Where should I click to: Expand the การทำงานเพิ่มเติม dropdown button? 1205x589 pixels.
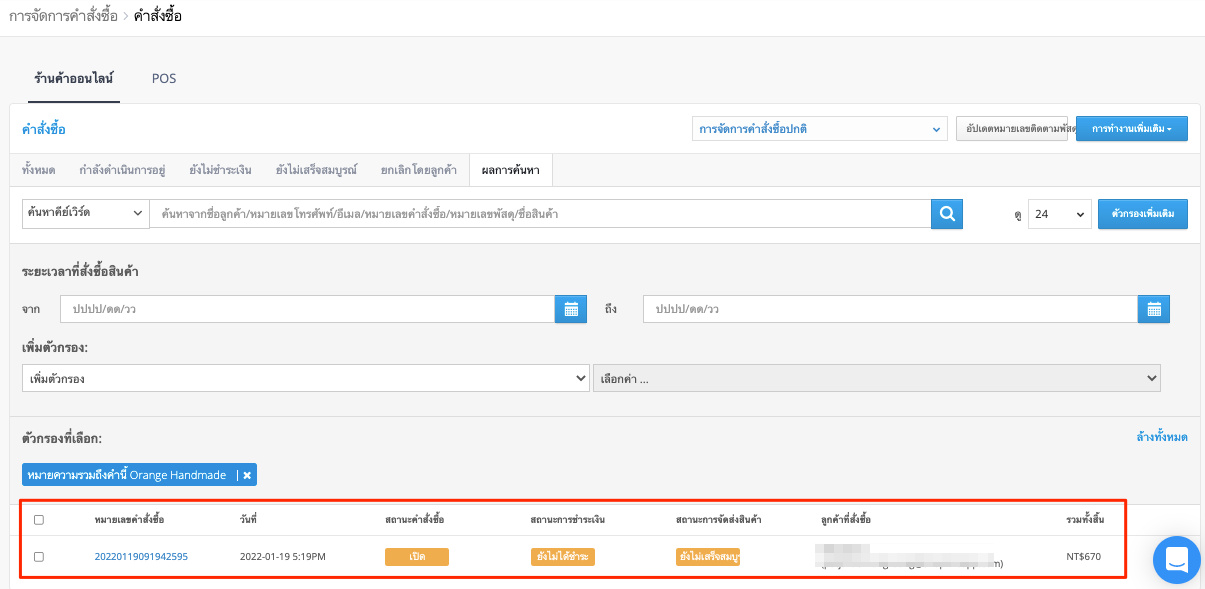1132,129
